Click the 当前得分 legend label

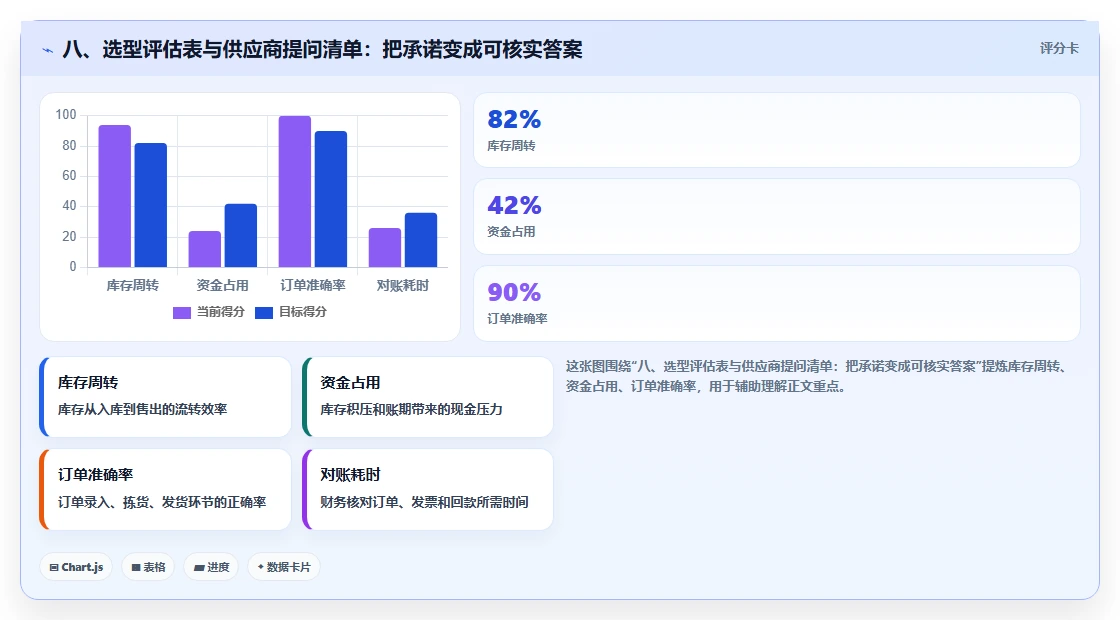coord(221,311)
